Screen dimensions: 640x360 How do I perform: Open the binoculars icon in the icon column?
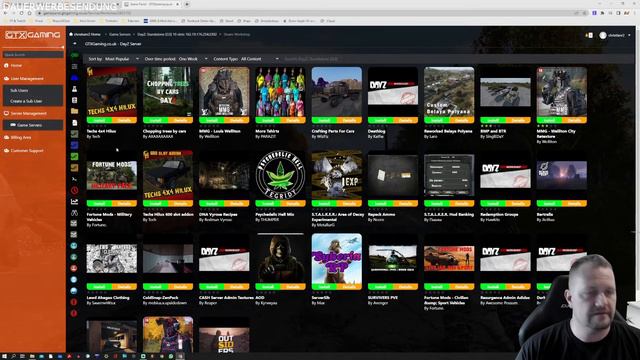74,213
